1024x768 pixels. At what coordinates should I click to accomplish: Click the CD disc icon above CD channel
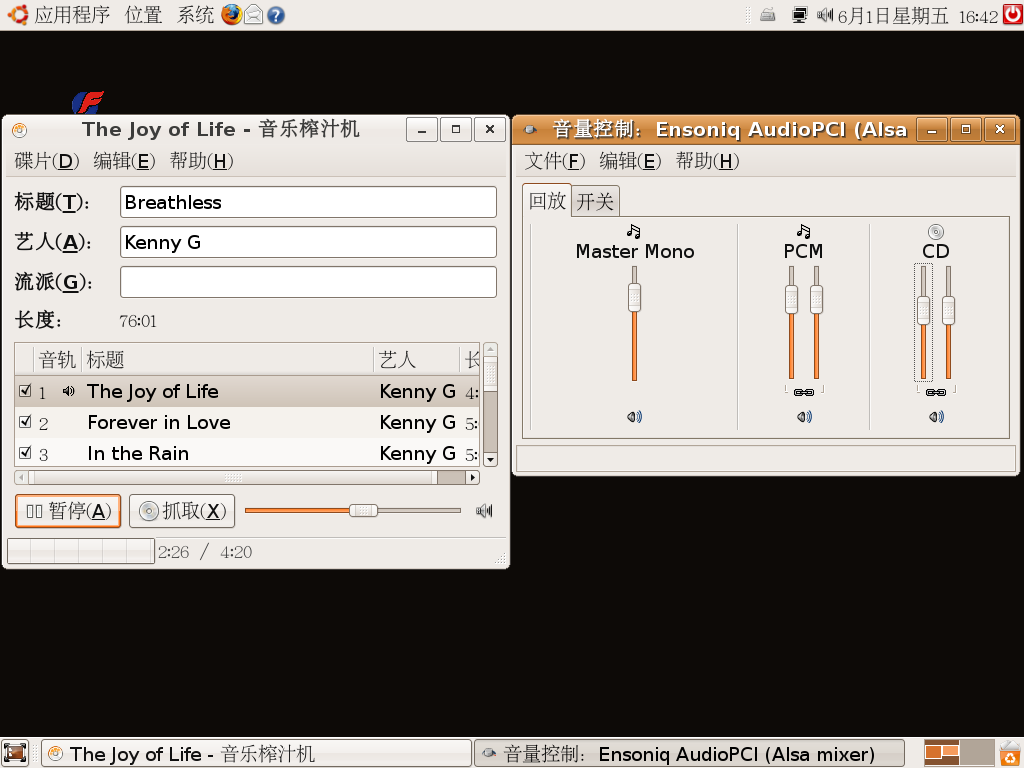936,231
